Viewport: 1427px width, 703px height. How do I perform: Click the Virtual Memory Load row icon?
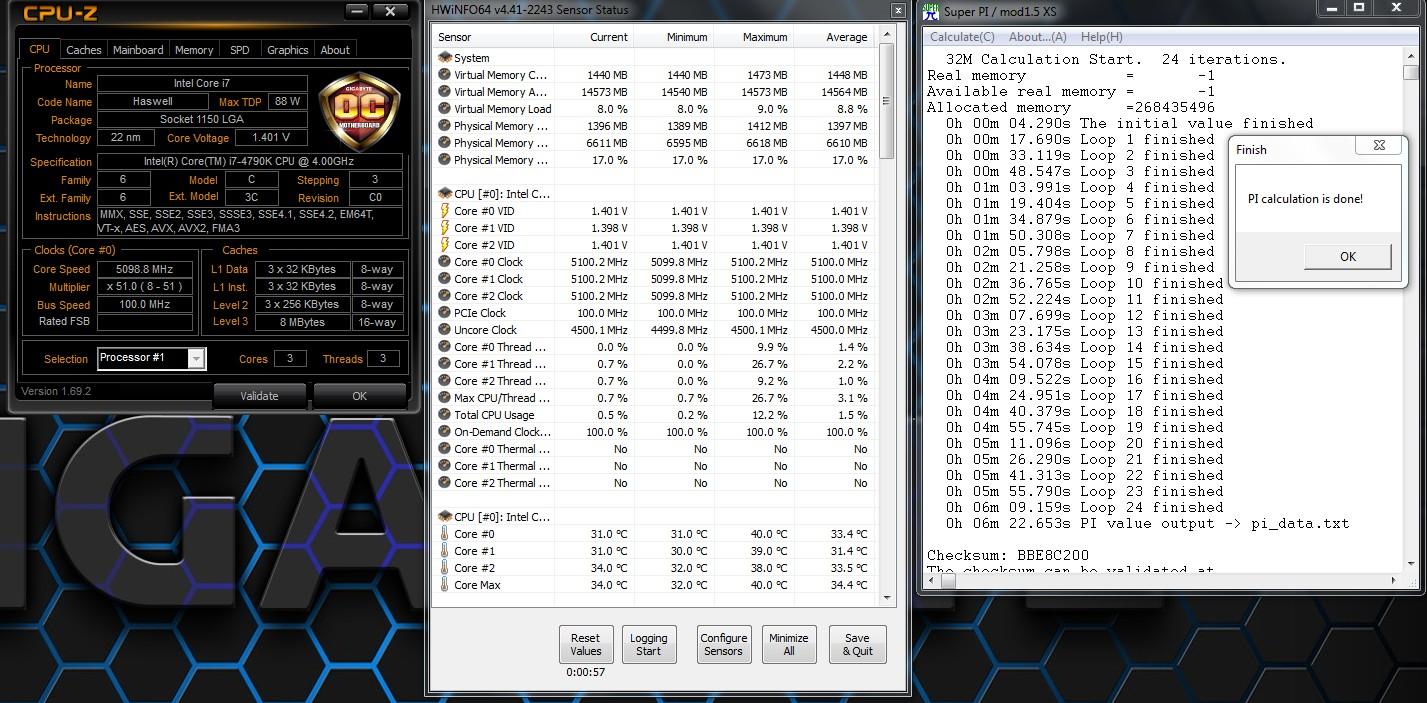(445, 109)
